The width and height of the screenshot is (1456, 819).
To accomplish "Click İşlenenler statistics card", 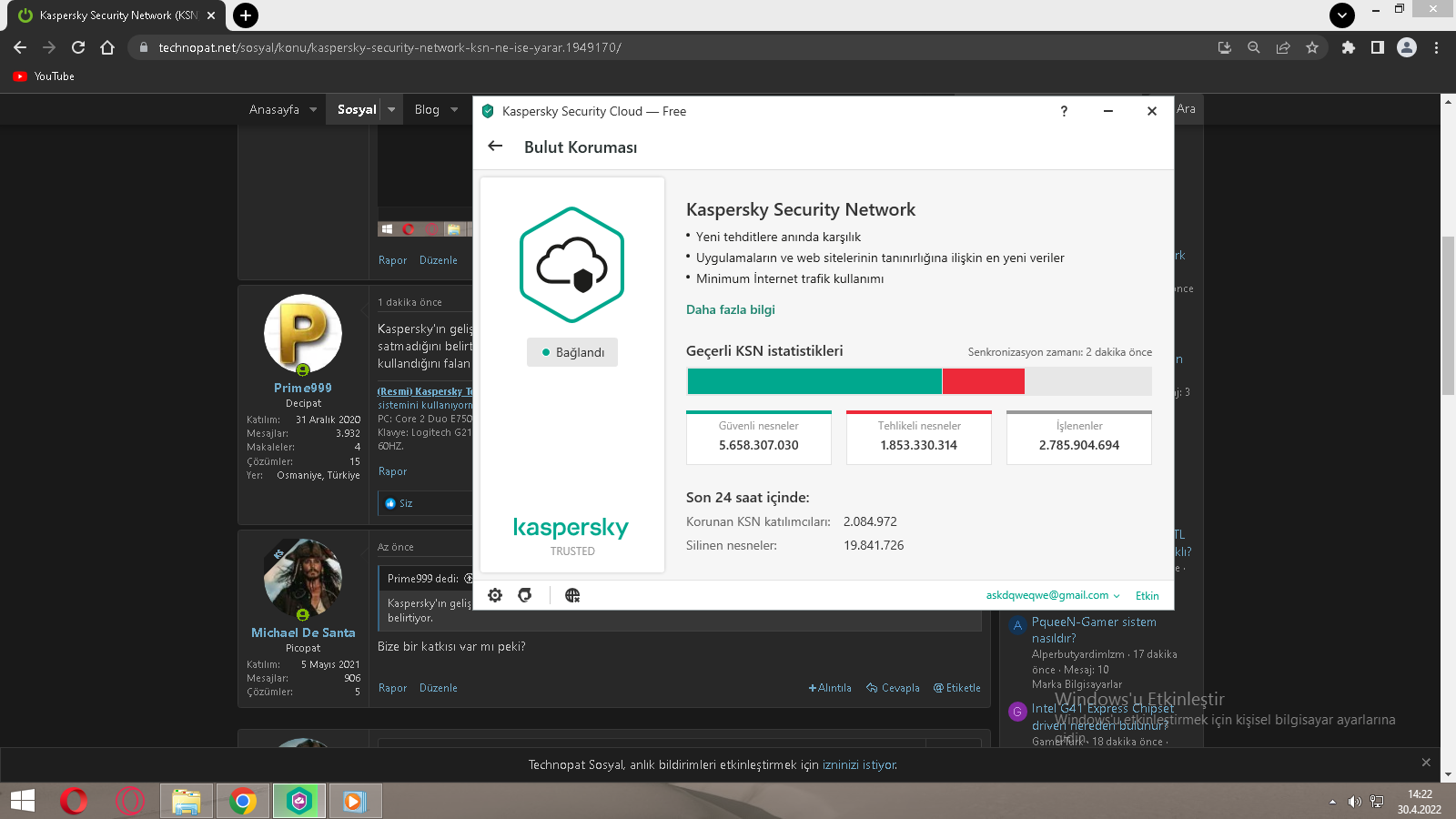I will (1079, 438).
